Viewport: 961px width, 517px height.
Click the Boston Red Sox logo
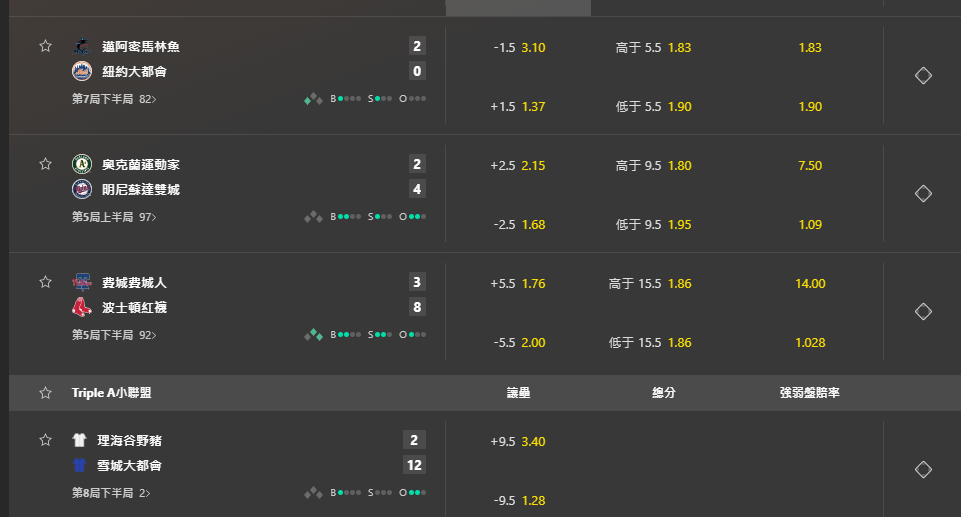(82, 307)
